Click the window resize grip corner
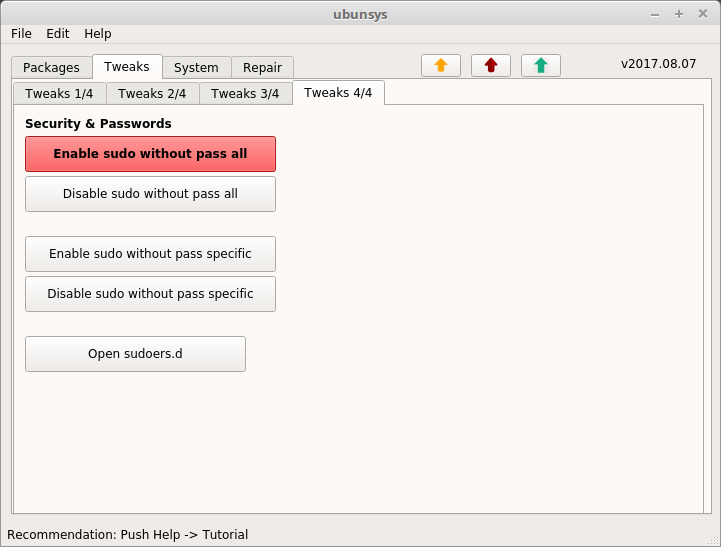The width and height of the screenshot is (721, 547). click(x=715, y=541)
